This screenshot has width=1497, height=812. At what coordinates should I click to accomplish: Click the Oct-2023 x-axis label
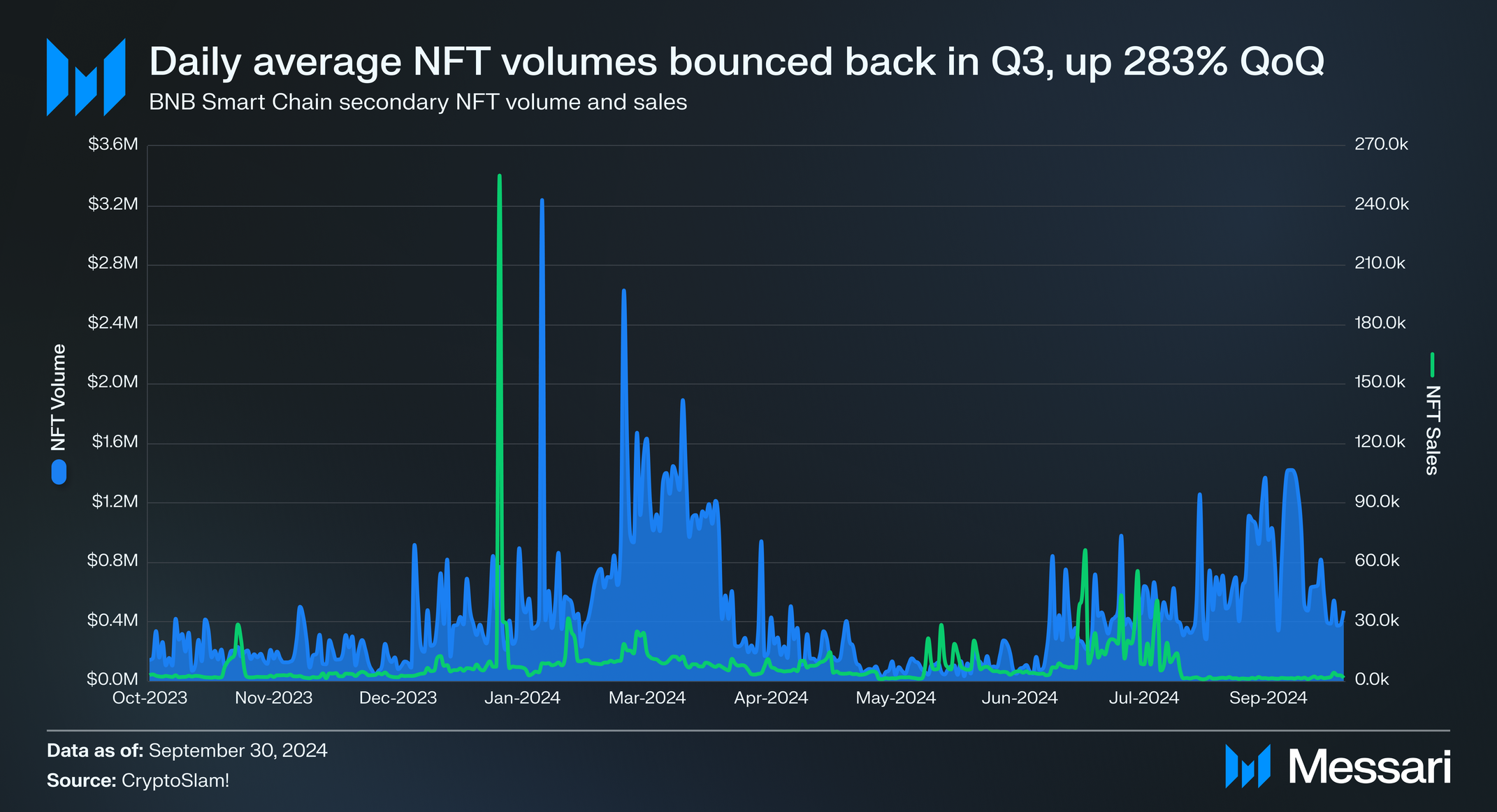[x=150, y=698]
